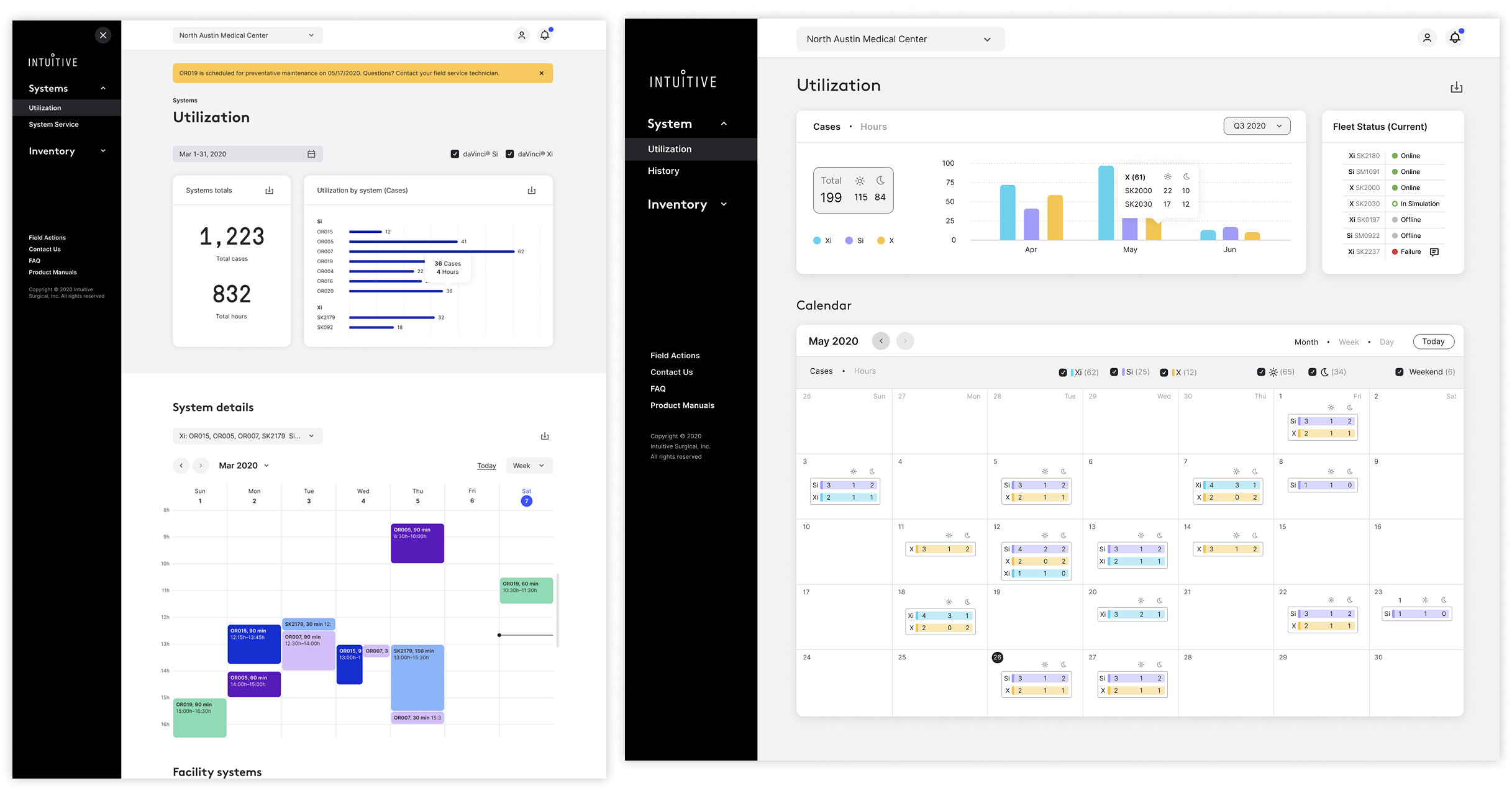Open the Product Manuals link
Image resolution: width=1512 pixels, height=791 pixels.
click(682, 405)
